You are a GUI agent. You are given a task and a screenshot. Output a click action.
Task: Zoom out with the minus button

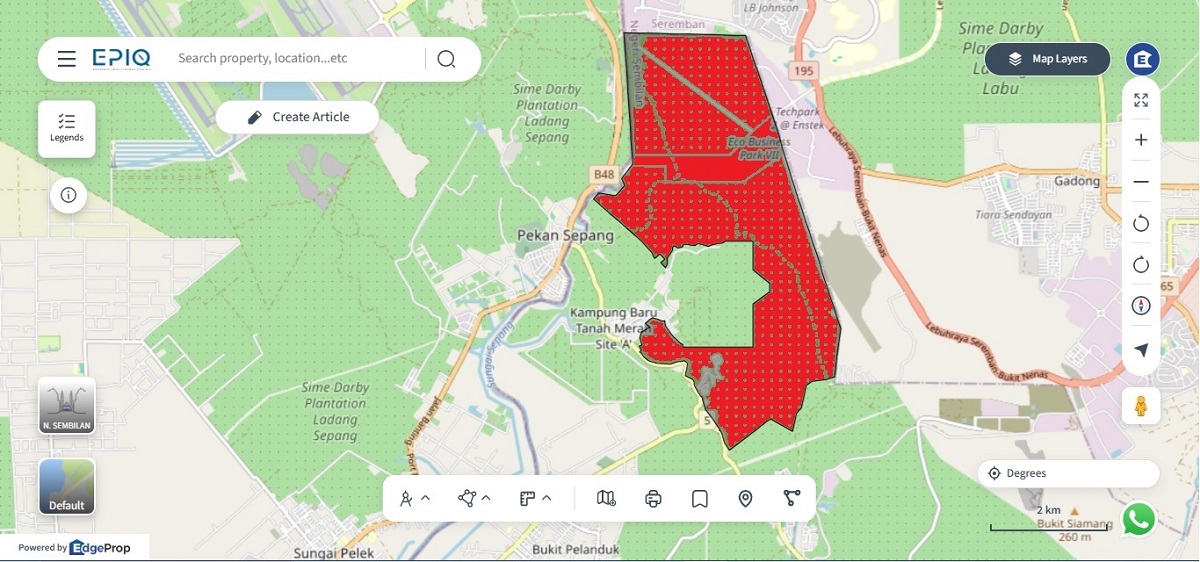(x=1141, y=182)
